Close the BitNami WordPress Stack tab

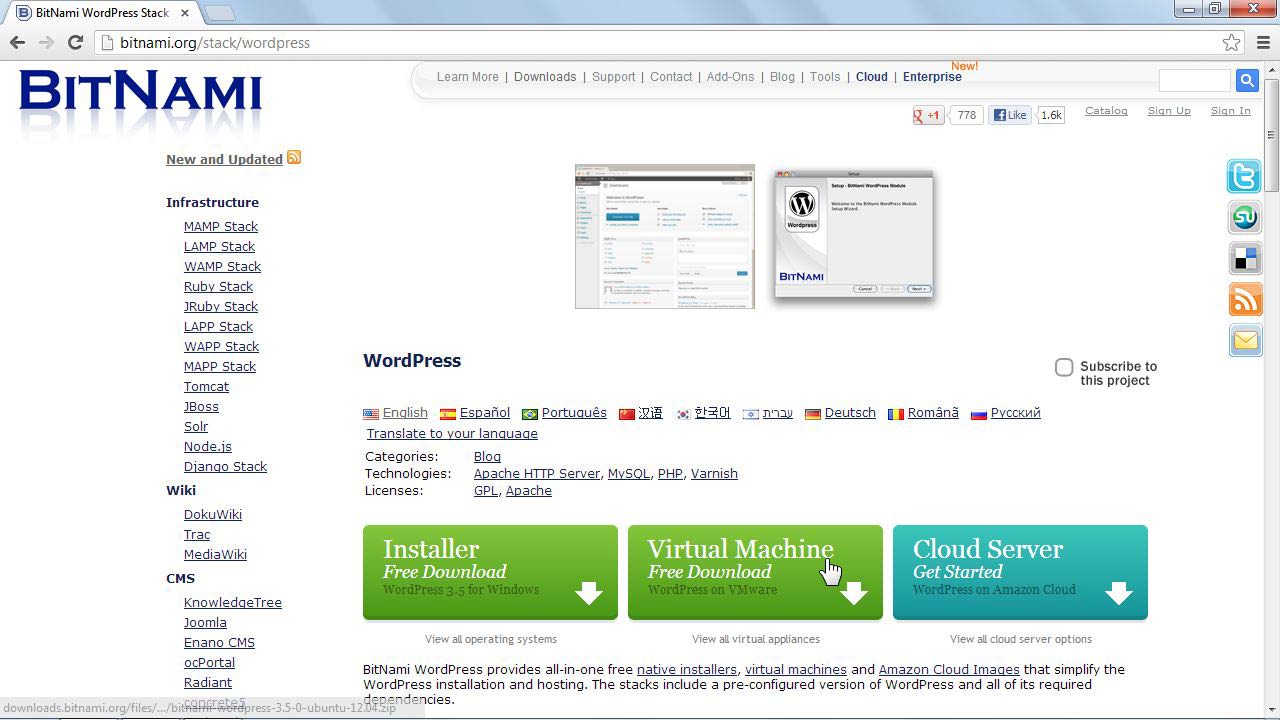pyautogui.click(x=185, y=13)
